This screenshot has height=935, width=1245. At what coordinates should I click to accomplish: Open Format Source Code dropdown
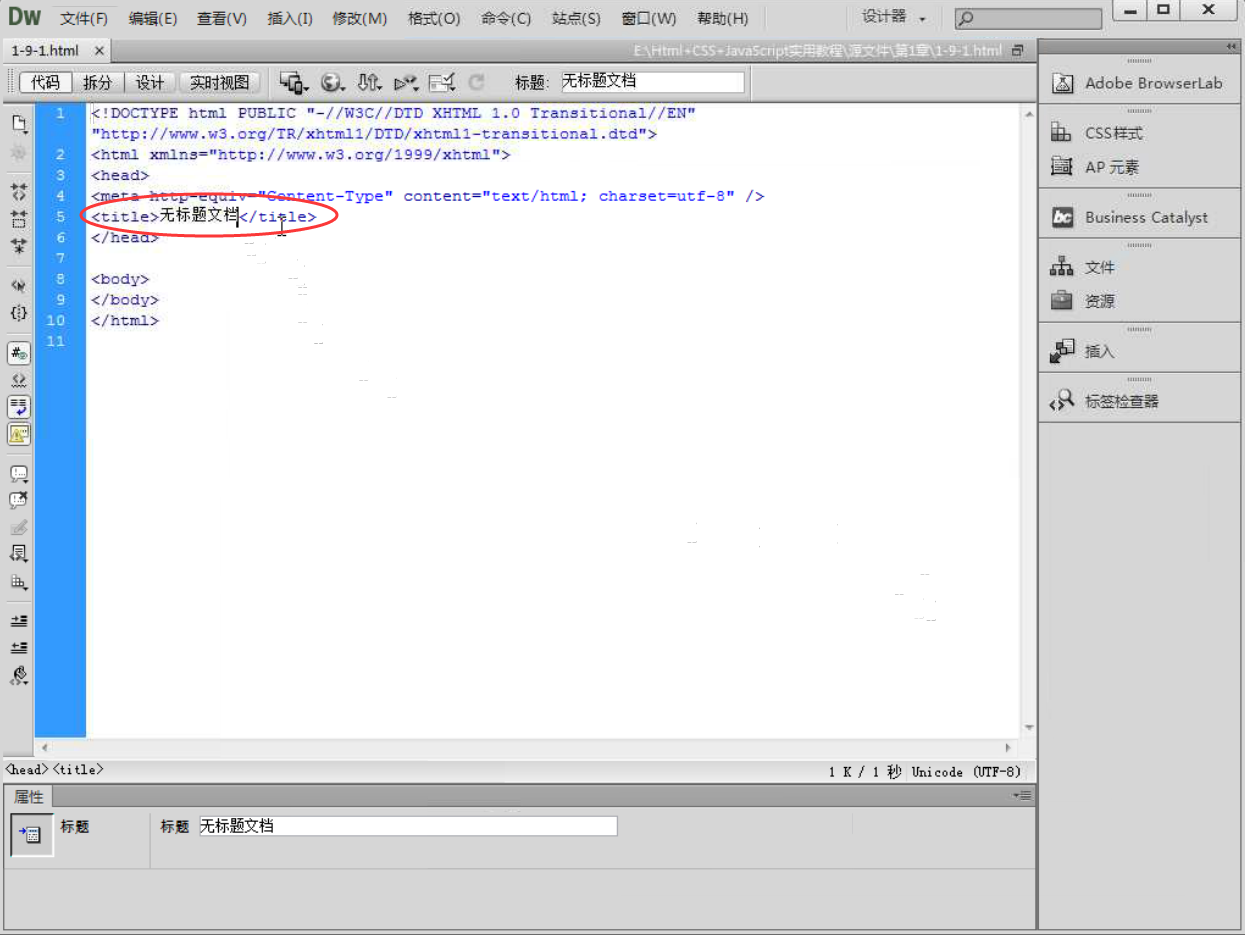pos(19,676)
